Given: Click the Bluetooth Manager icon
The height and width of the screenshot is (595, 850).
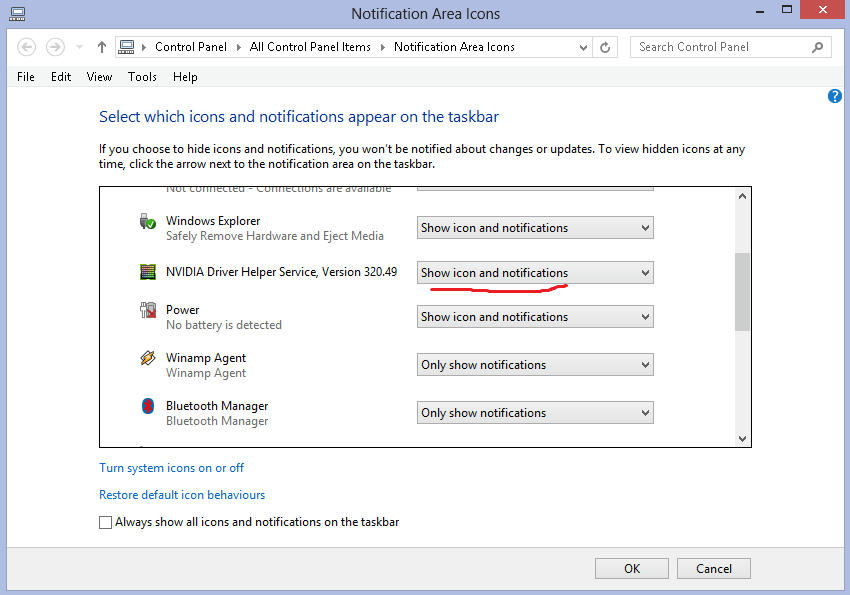Looking at the screenshot, I should [148, 406].
